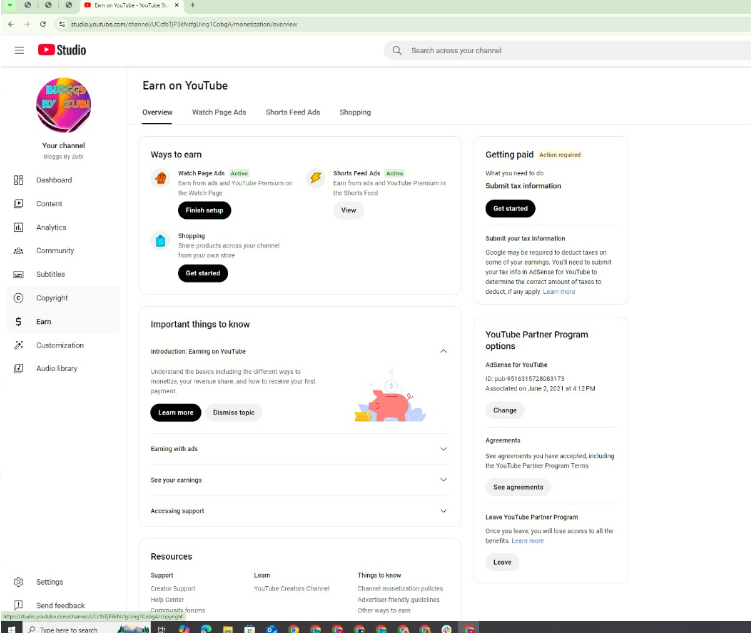Click Leave YouTube Partner Program button

tap(502, 562)
